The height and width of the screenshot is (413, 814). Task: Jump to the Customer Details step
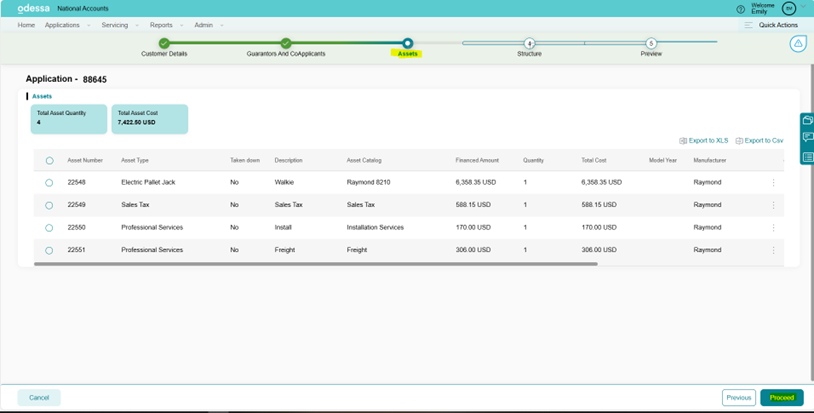click(x=164, y=43)
